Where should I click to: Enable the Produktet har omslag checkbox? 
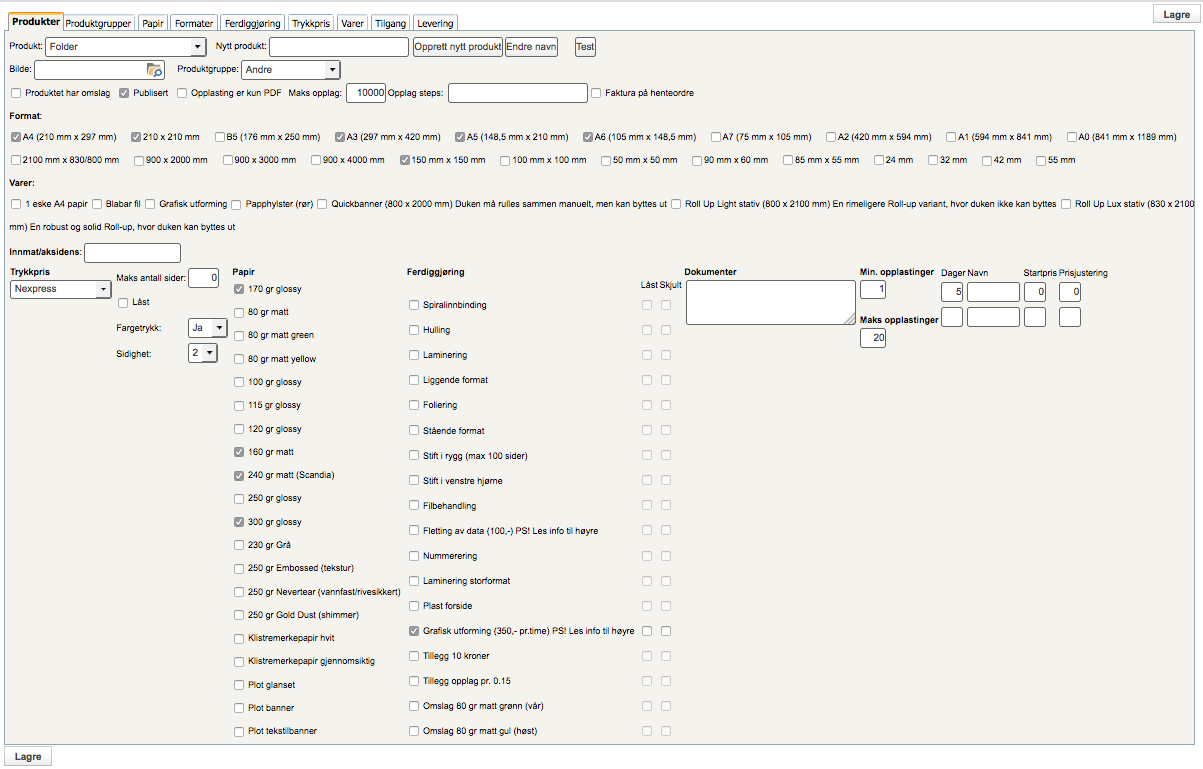tap(16, 93)
